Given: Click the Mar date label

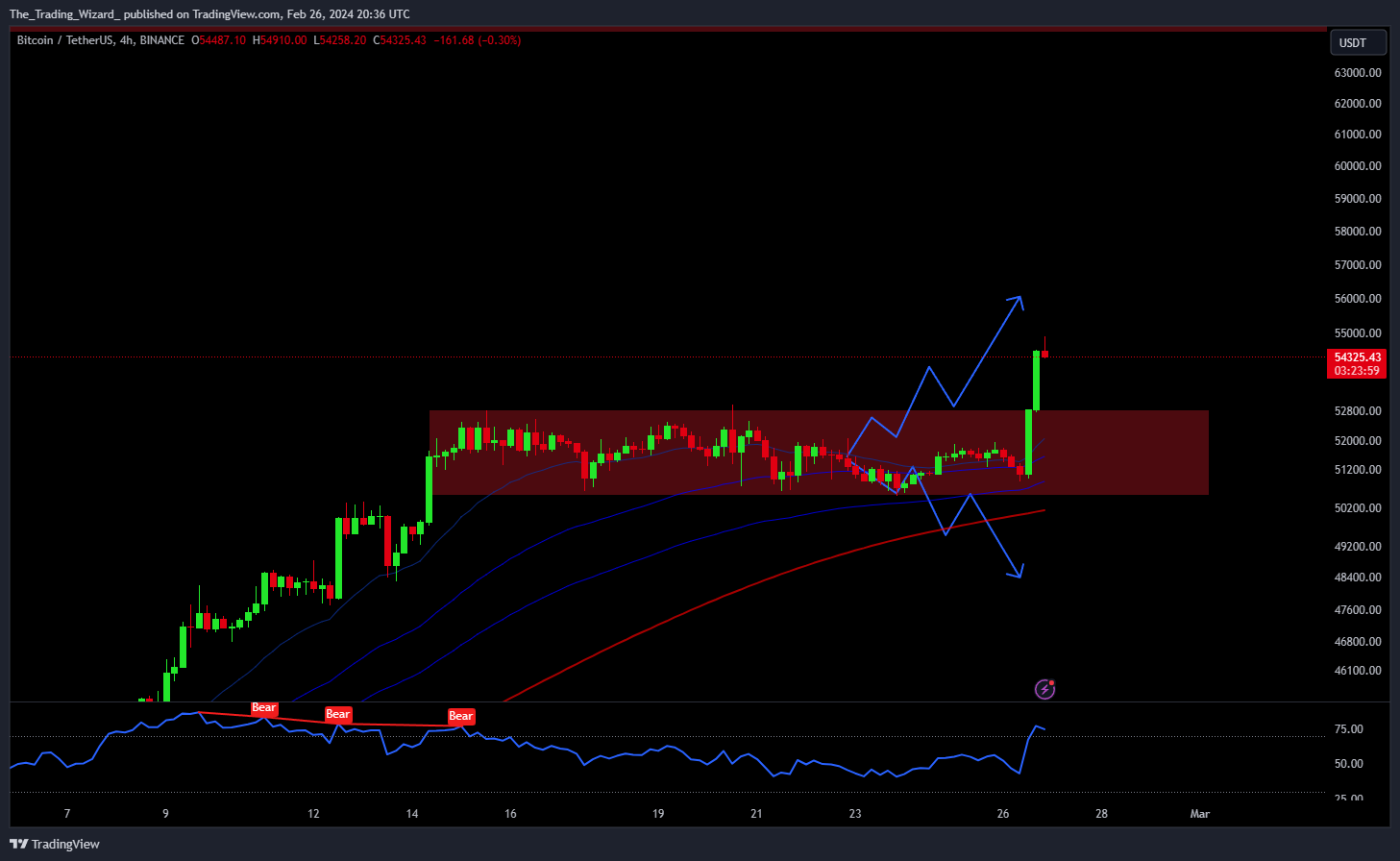Looking at the screenshot, I should [x=1200, y=814].
